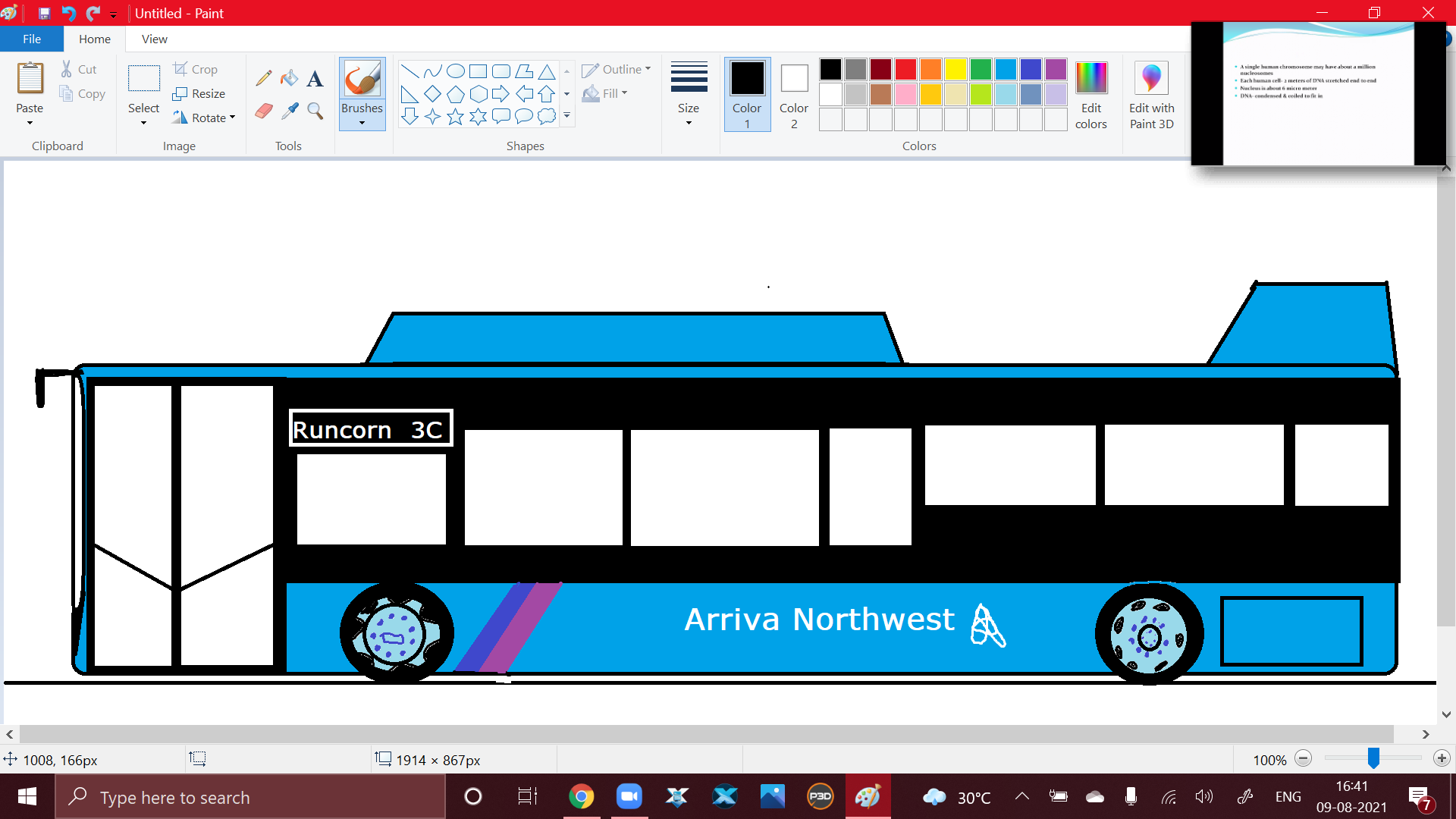The height and width of the screenshot is (819, 1456).
Task: Open the notification center icon
Action: [x=1420, y=798]
